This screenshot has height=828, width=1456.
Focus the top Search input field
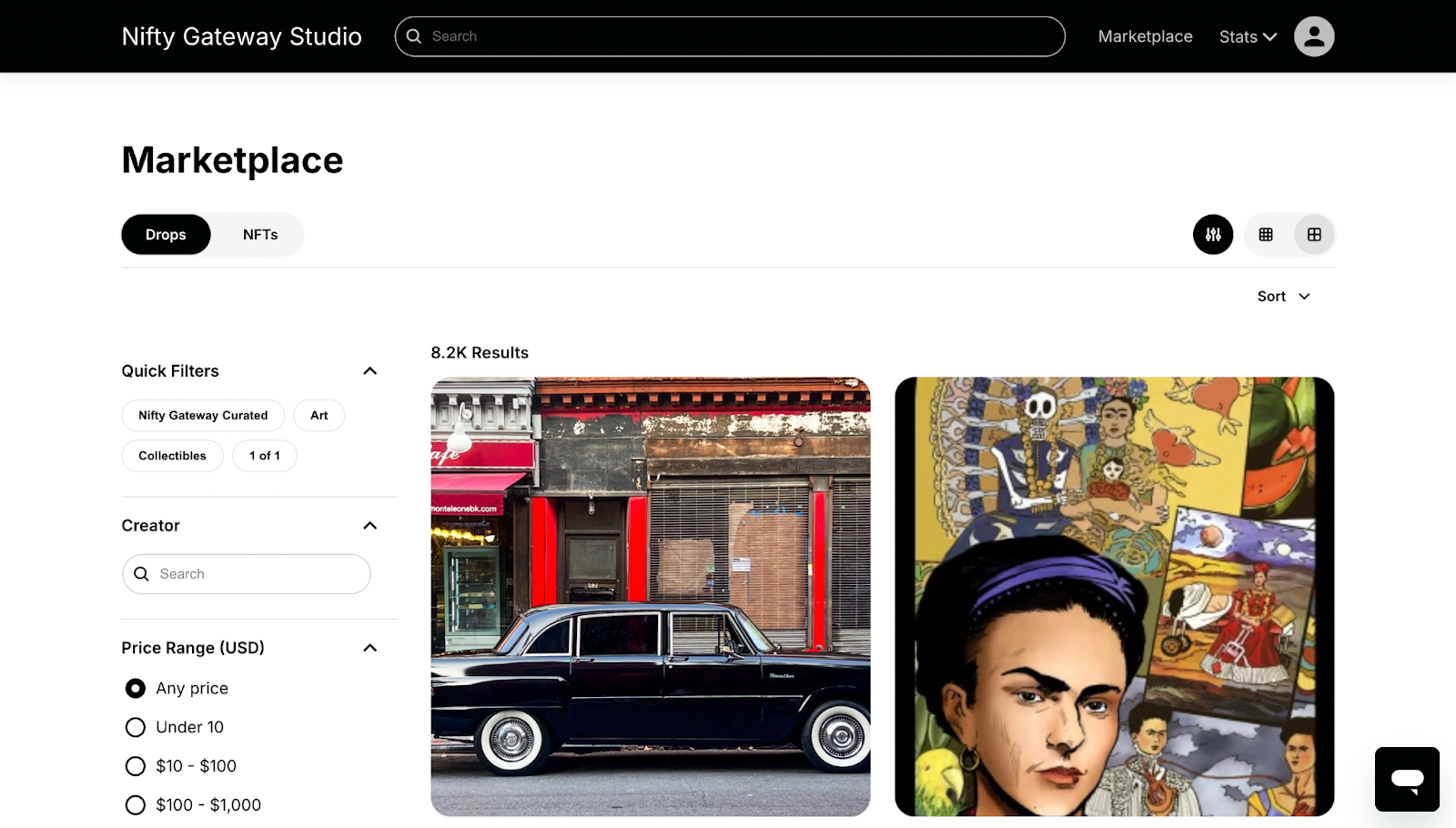730,36
